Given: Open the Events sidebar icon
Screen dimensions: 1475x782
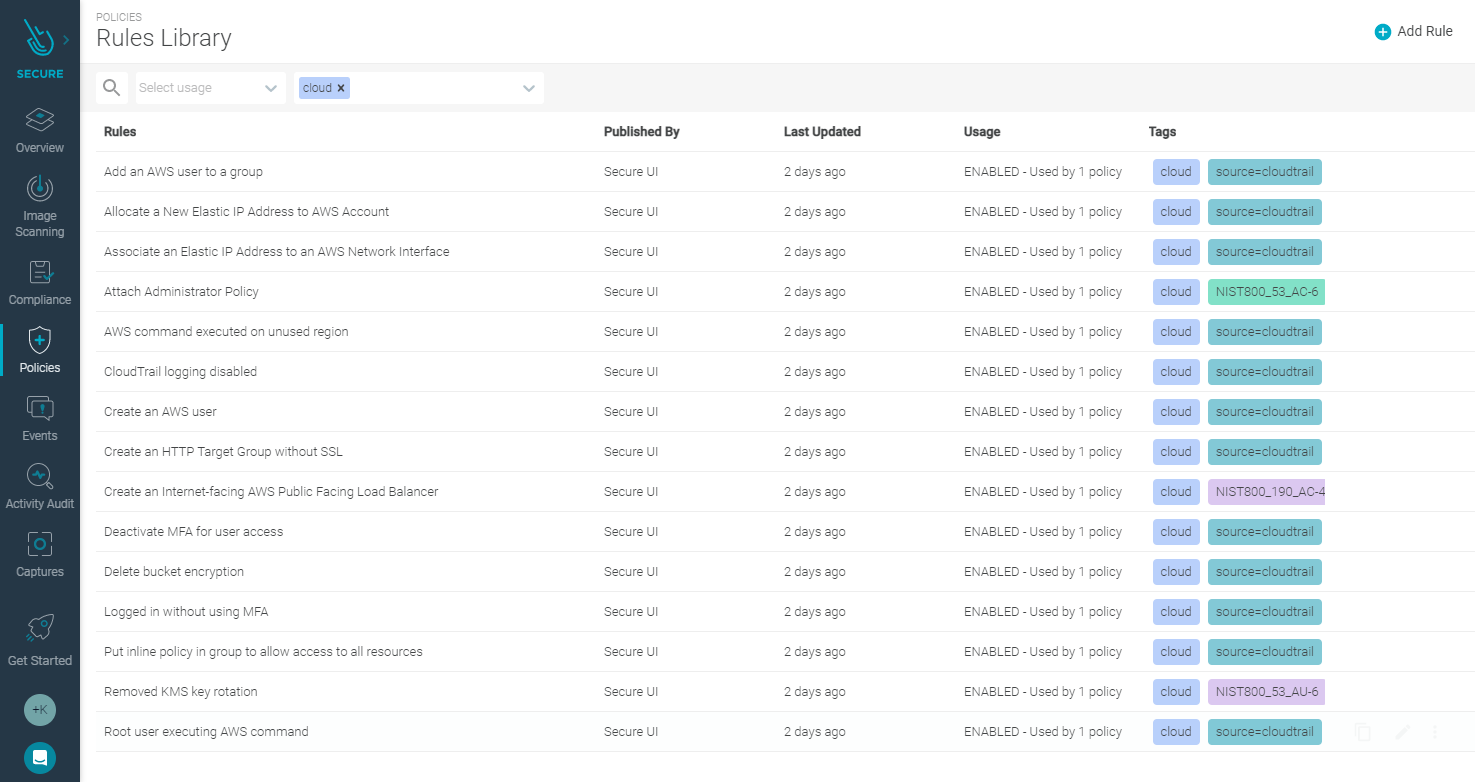Looking at the screenshot, I should 40,408.
